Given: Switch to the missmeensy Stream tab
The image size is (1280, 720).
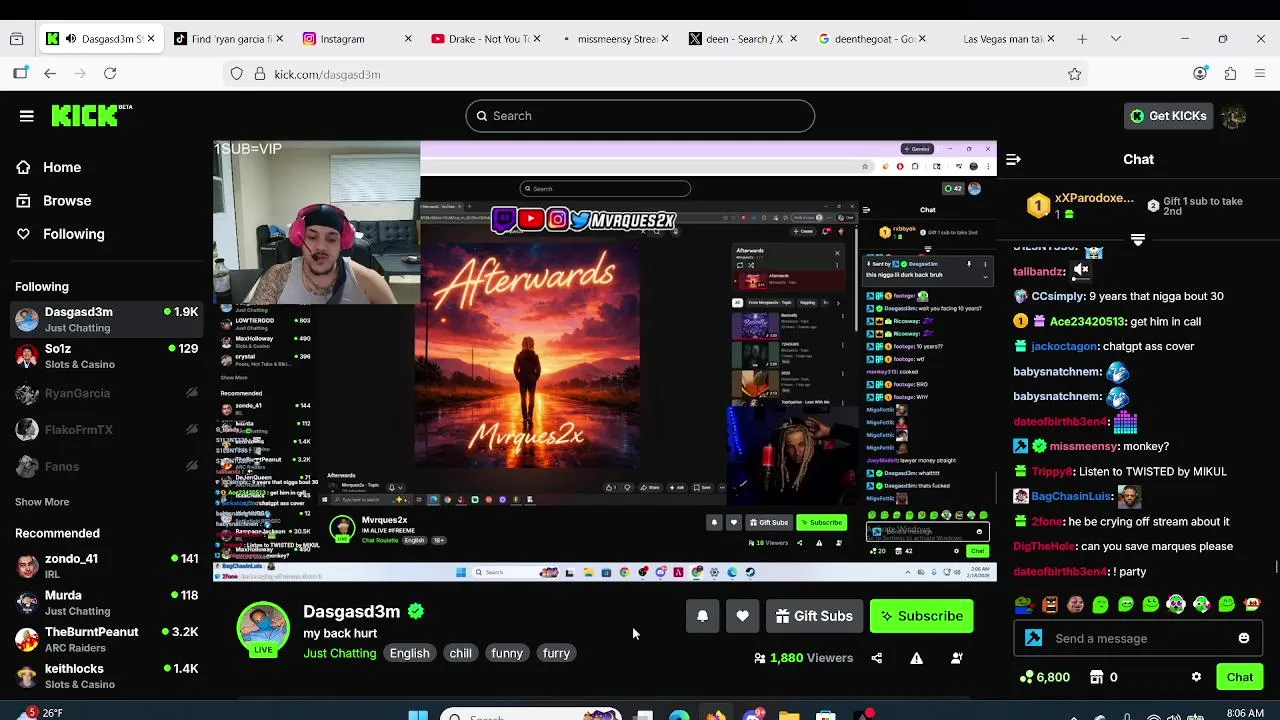Looking at the screenshot, I should [616, 39].
